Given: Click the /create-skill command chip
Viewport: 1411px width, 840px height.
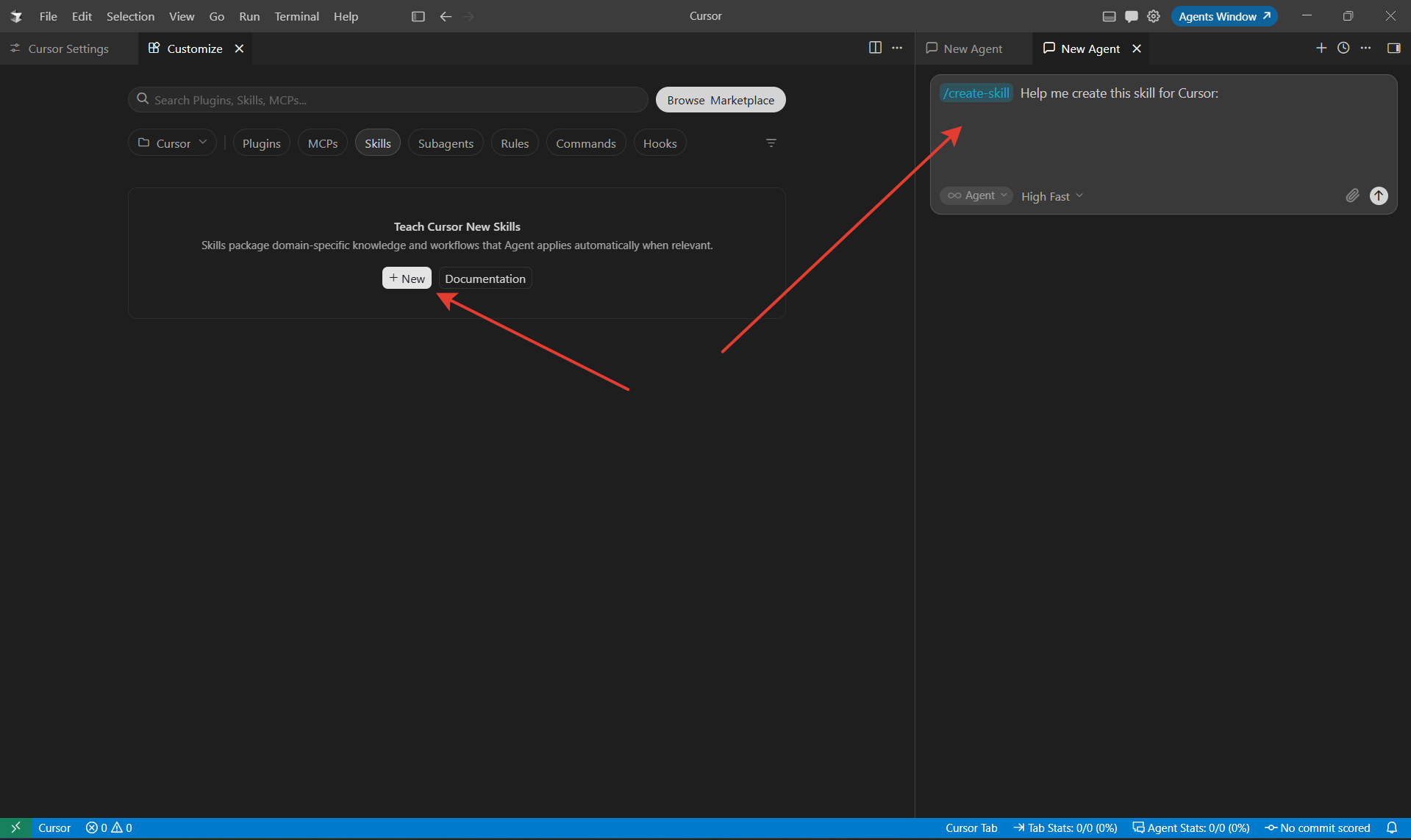Looking at the screenshot, I should [976, 93].
